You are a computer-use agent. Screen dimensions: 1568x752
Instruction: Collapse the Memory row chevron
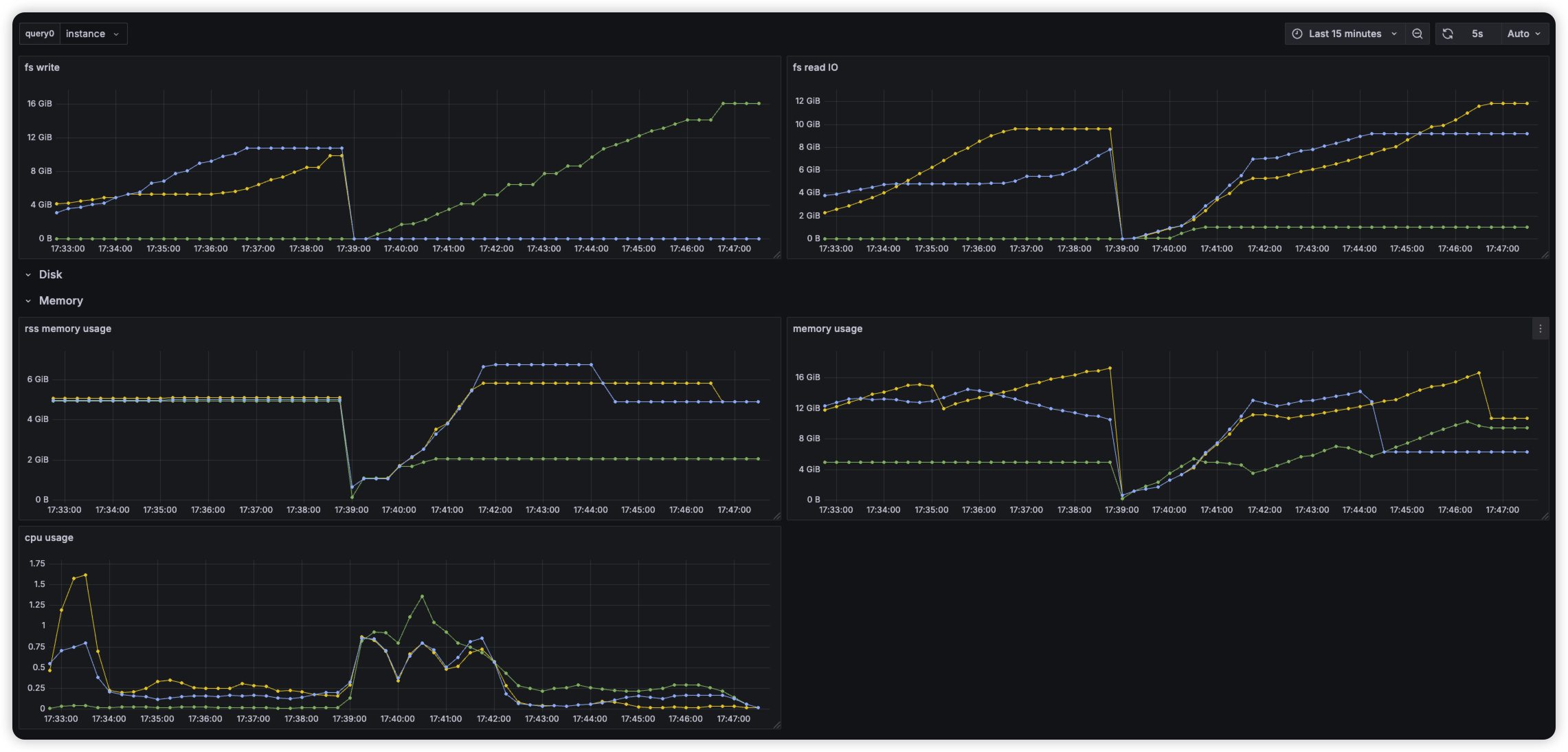pyautogui.click(x=28, y=301)
